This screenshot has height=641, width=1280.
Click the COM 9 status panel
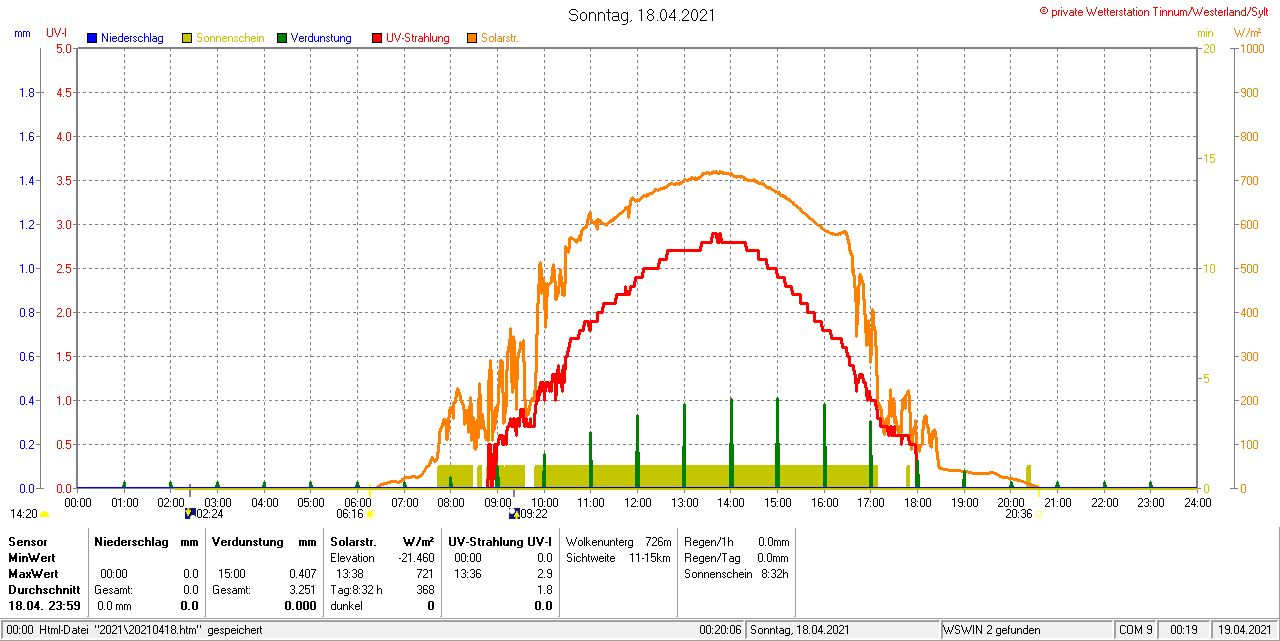(1136, 630)
